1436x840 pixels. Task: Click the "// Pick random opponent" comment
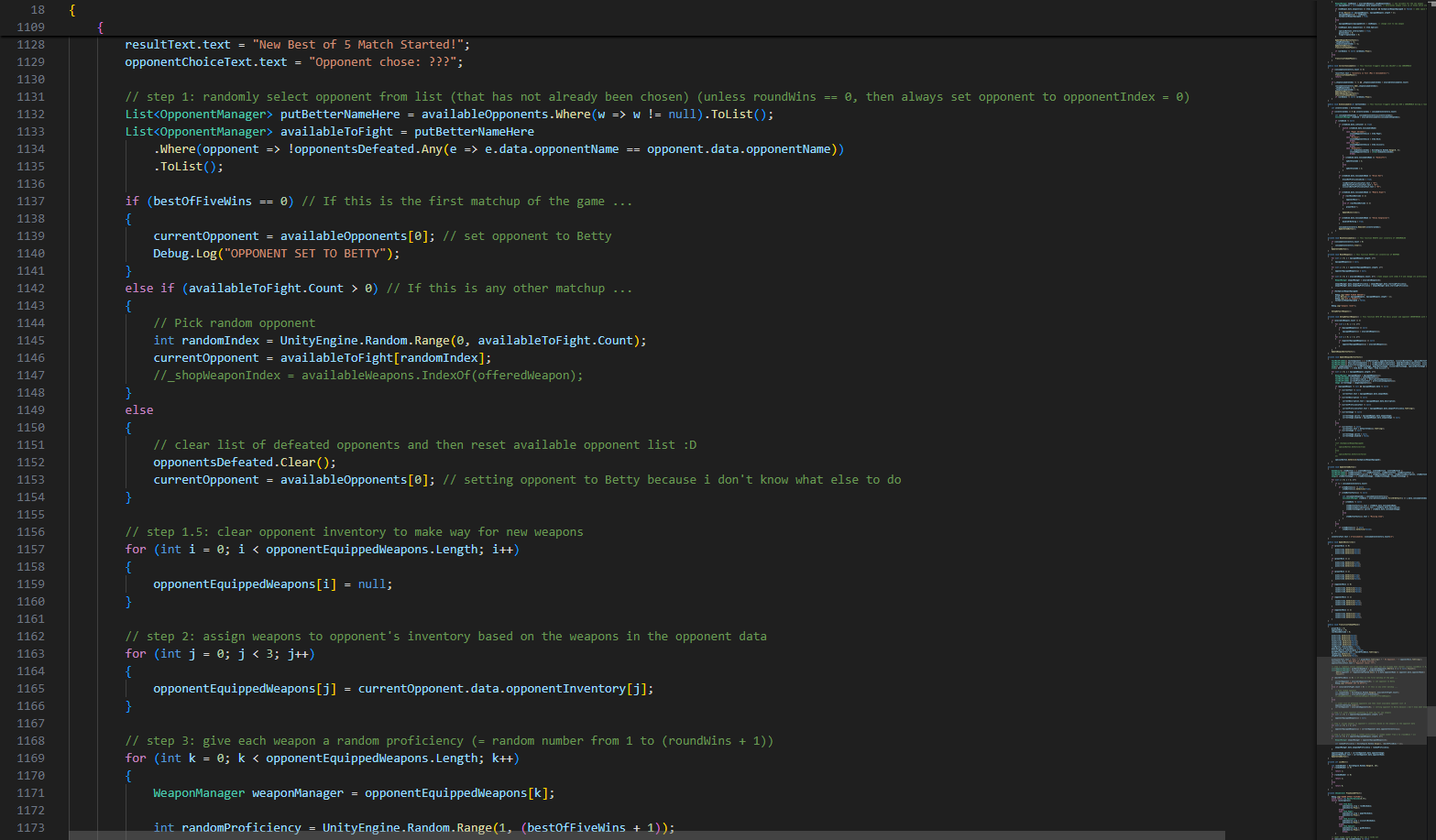(234, 323)
